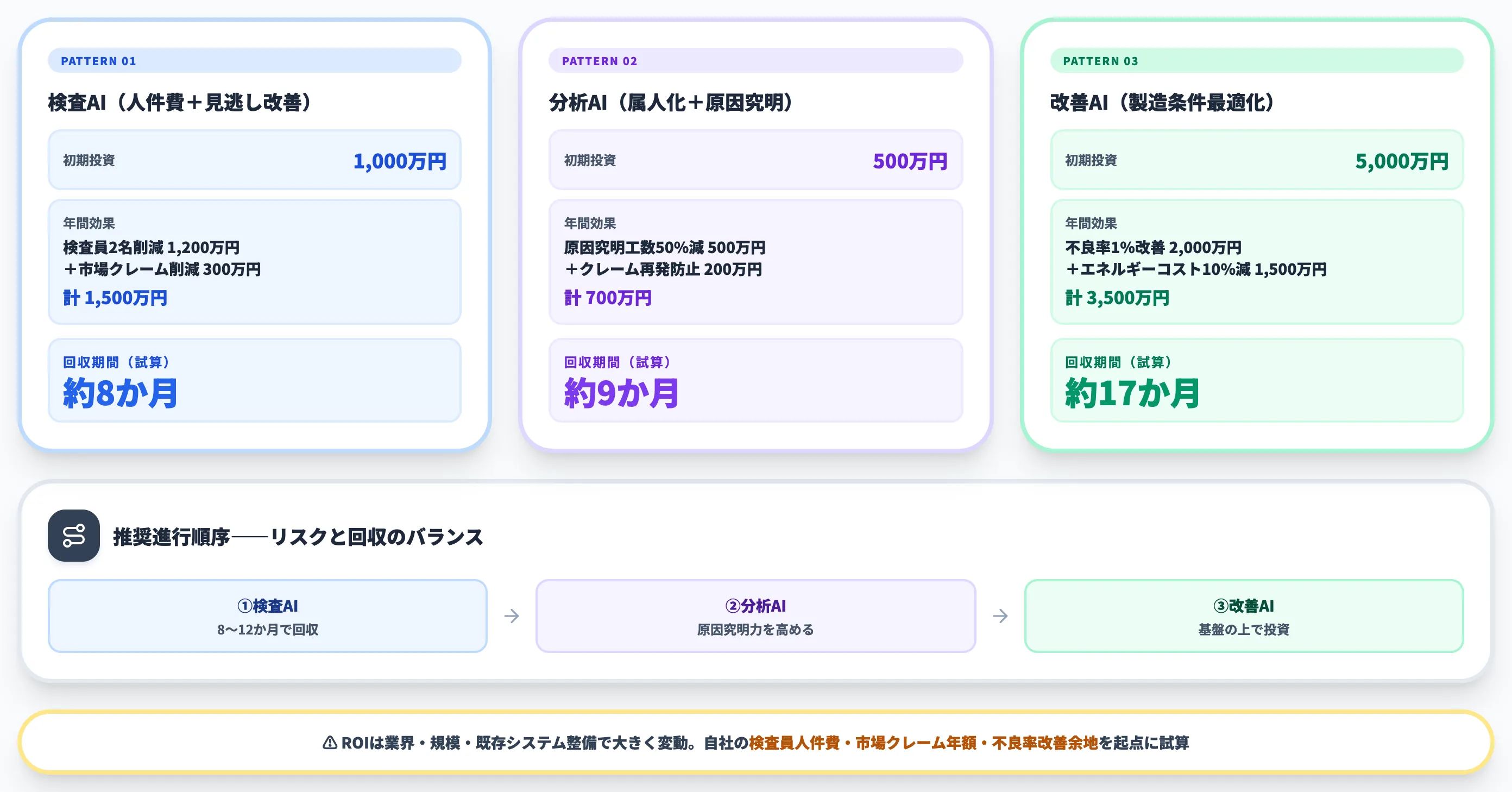This screenshot has width=1512, height=792.
Task: Click the 約8か月 payback period
Action: pos(119,393)
